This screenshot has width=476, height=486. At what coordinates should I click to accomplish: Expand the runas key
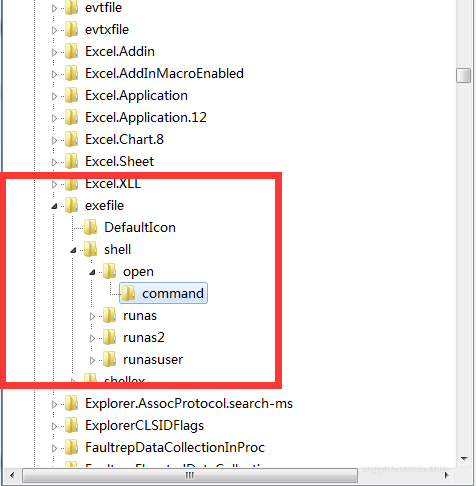click(x=92, y=316)
